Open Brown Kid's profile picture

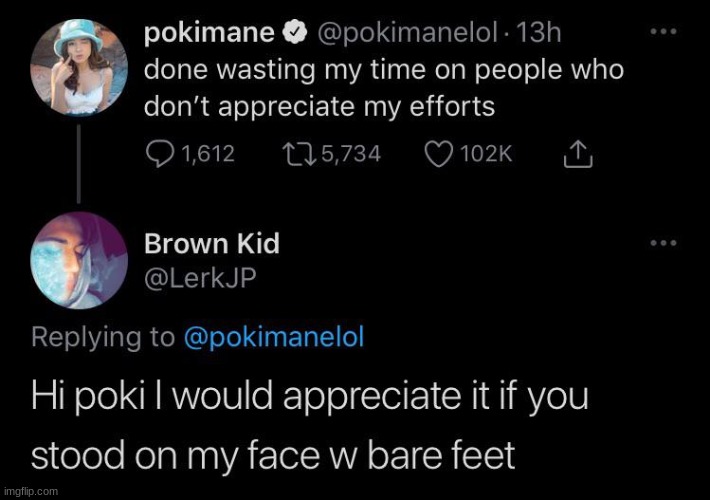coord(79,260)
